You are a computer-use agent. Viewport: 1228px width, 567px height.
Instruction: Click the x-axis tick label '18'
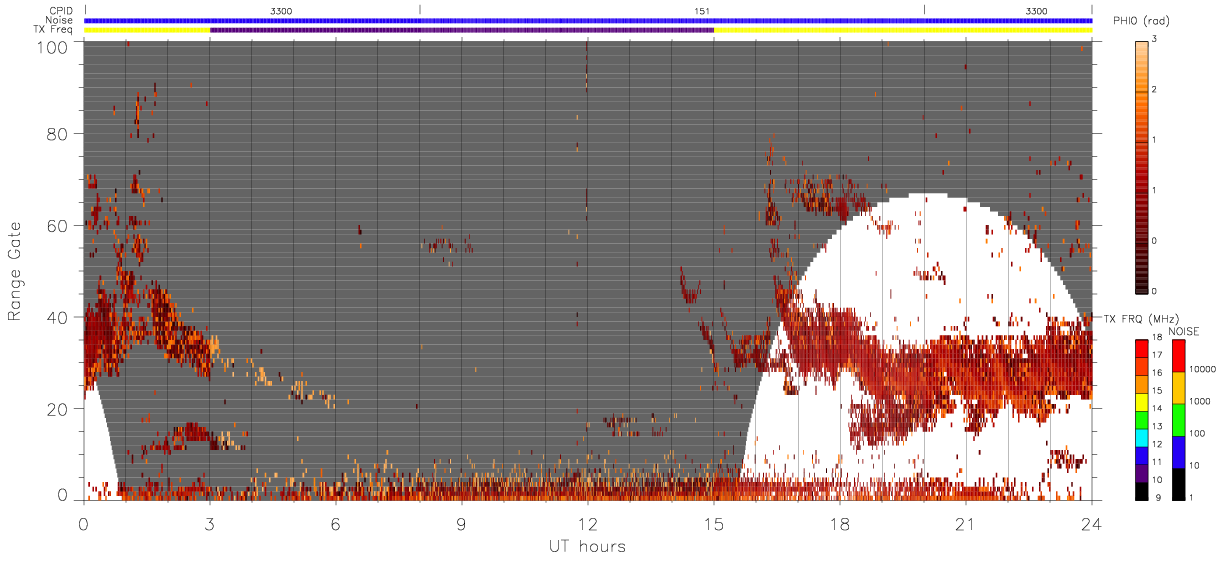pyautogui.click(x=840, y=523)
